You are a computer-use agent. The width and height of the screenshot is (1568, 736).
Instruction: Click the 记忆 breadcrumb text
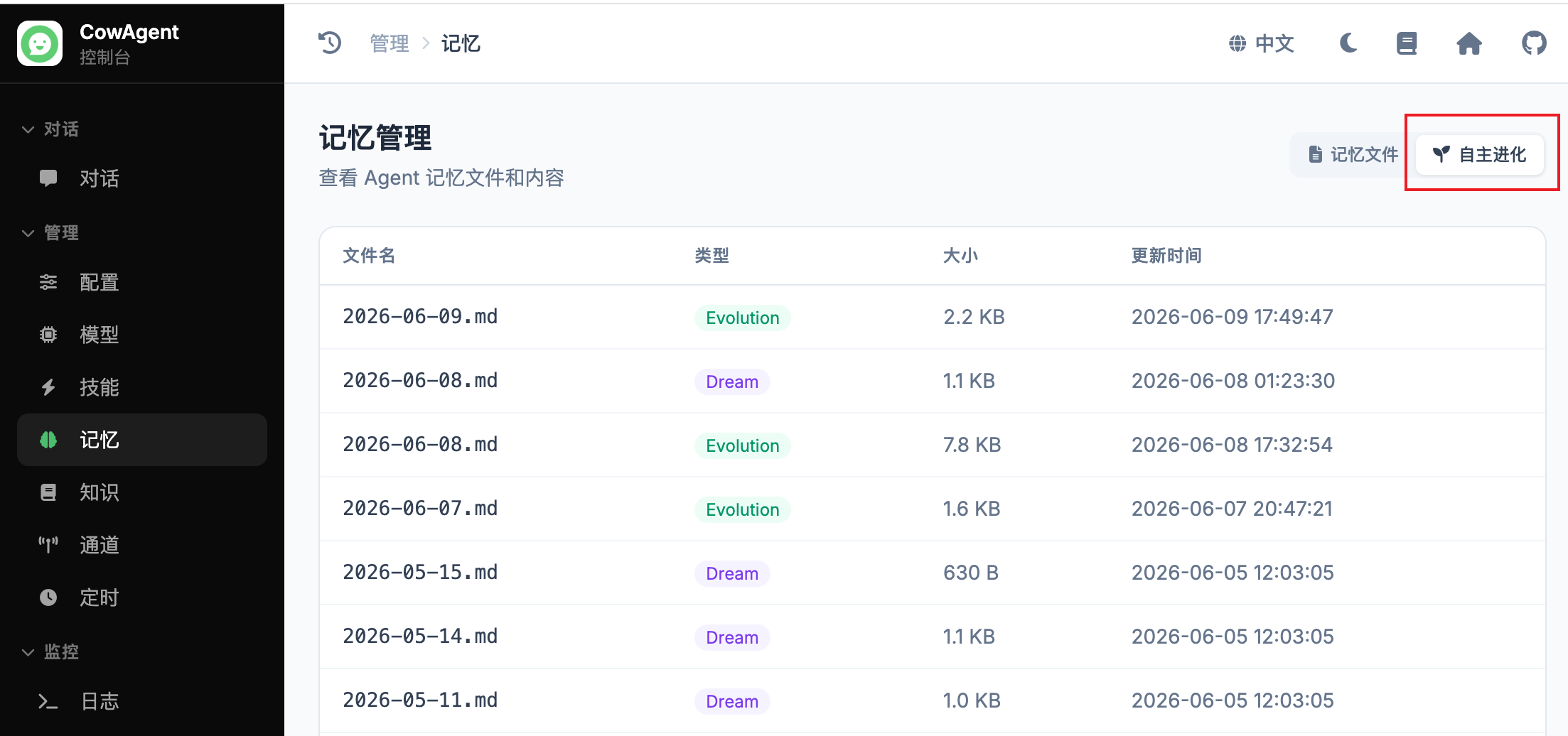[461, 43]
